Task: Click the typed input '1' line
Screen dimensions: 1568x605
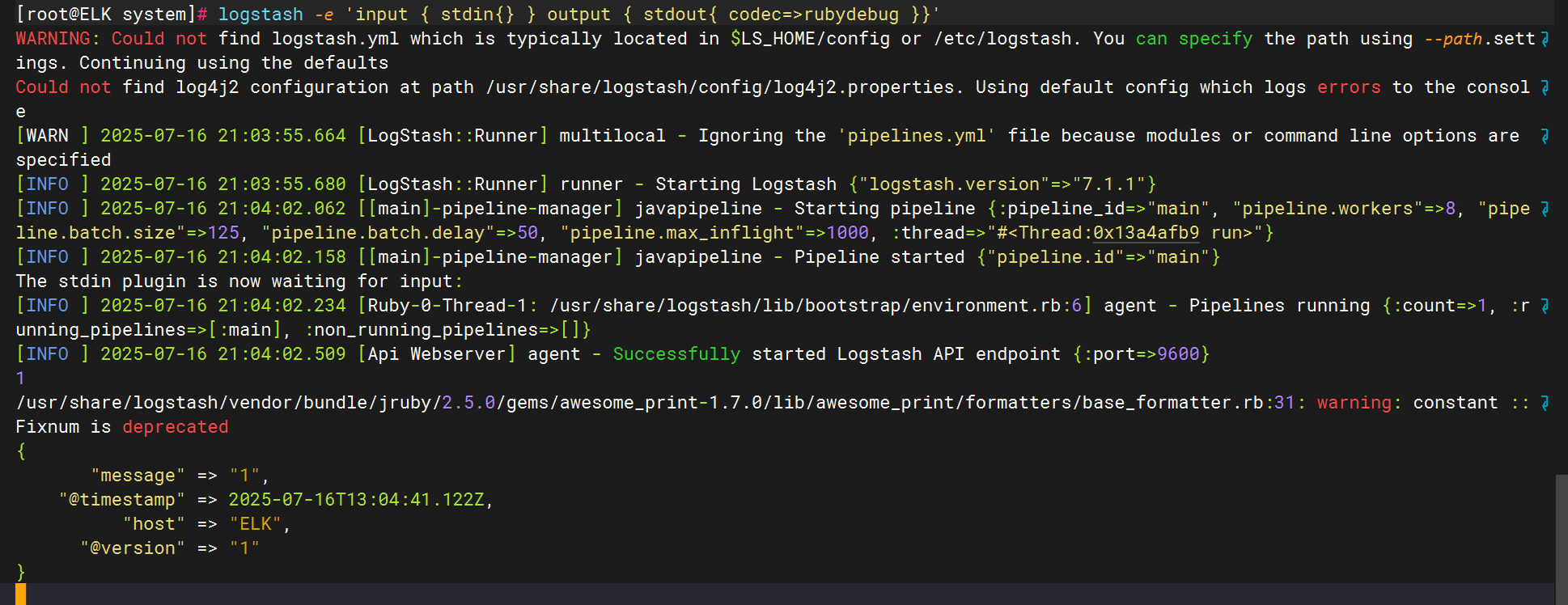Action: coord(20,379)
